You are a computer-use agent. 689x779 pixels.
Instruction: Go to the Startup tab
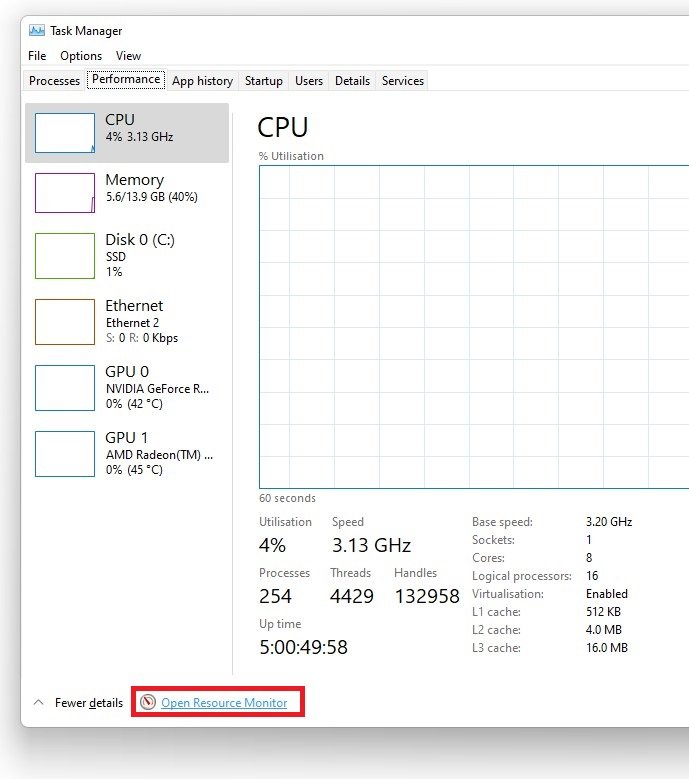click(264, 81)
